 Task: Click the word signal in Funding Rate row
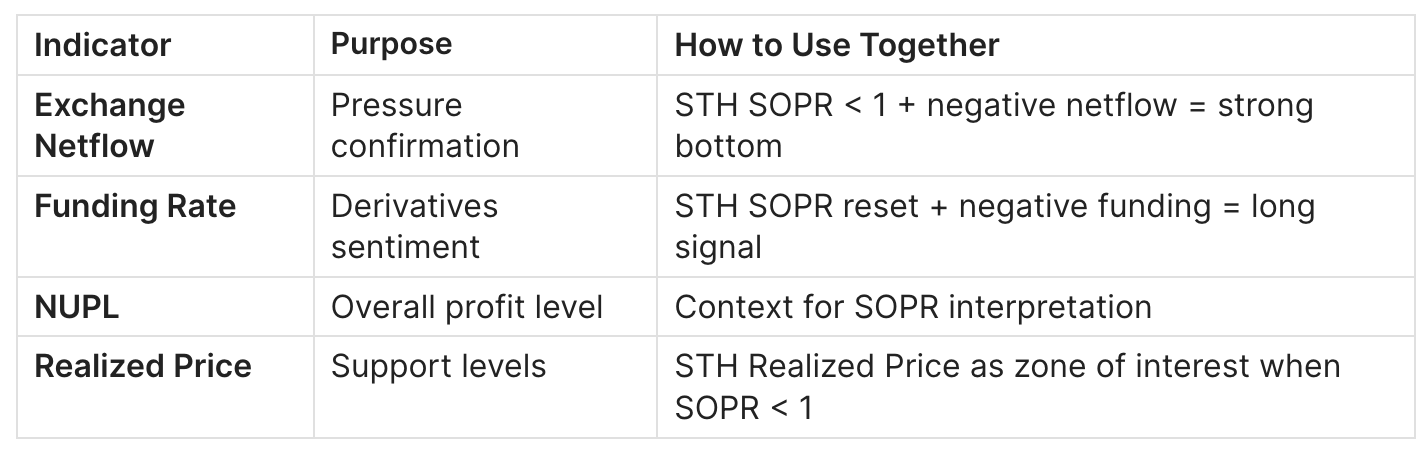(x=718, y=247)
